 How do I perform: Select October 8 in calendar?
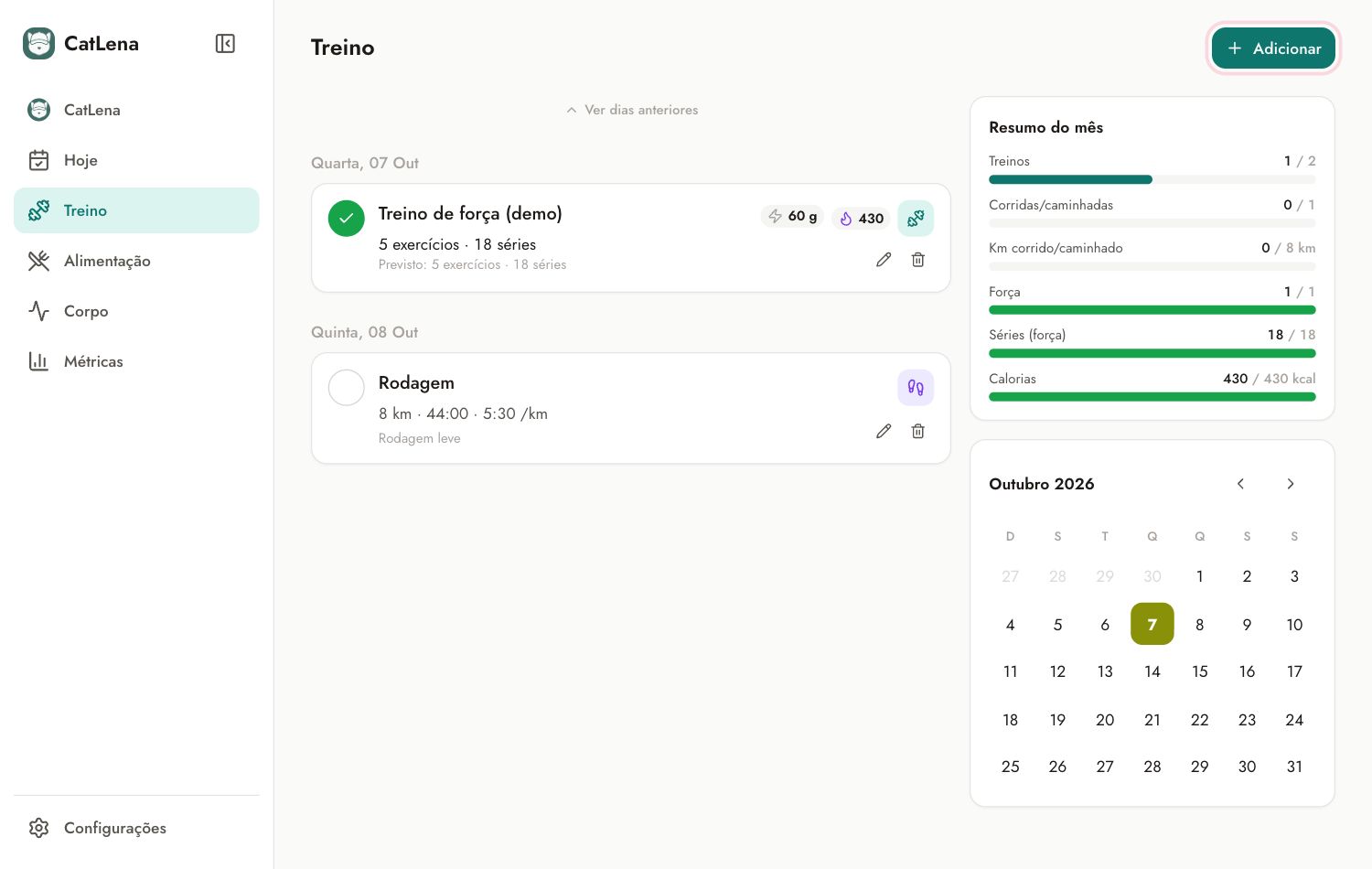click(1200, 624)
